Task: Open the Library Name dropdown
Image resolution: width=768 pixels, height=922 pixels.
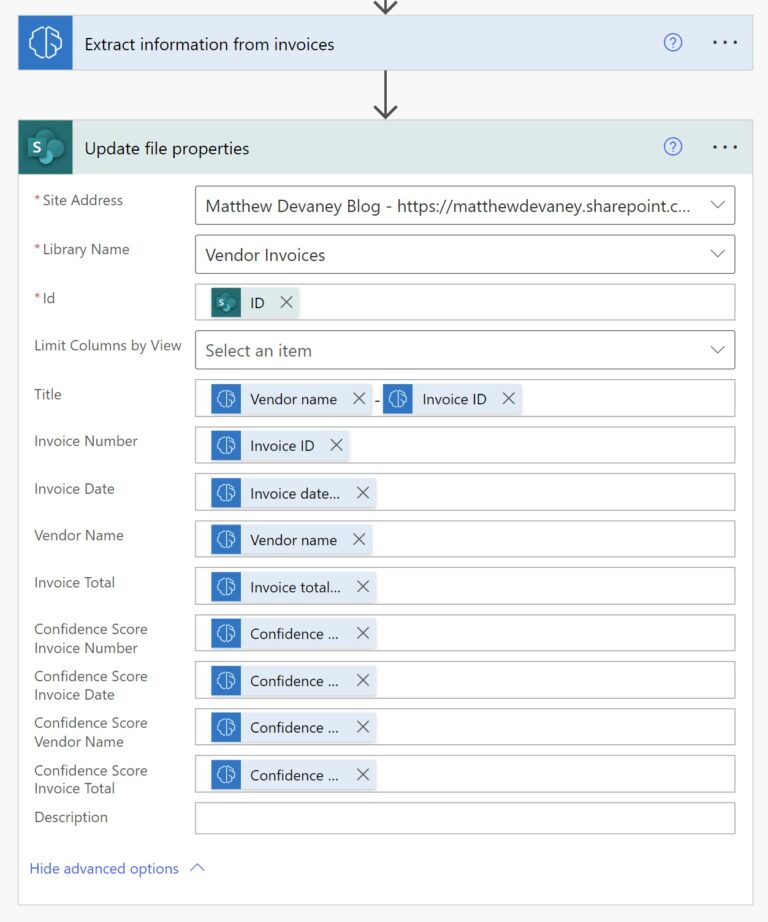Action: [x=716, y=254]
